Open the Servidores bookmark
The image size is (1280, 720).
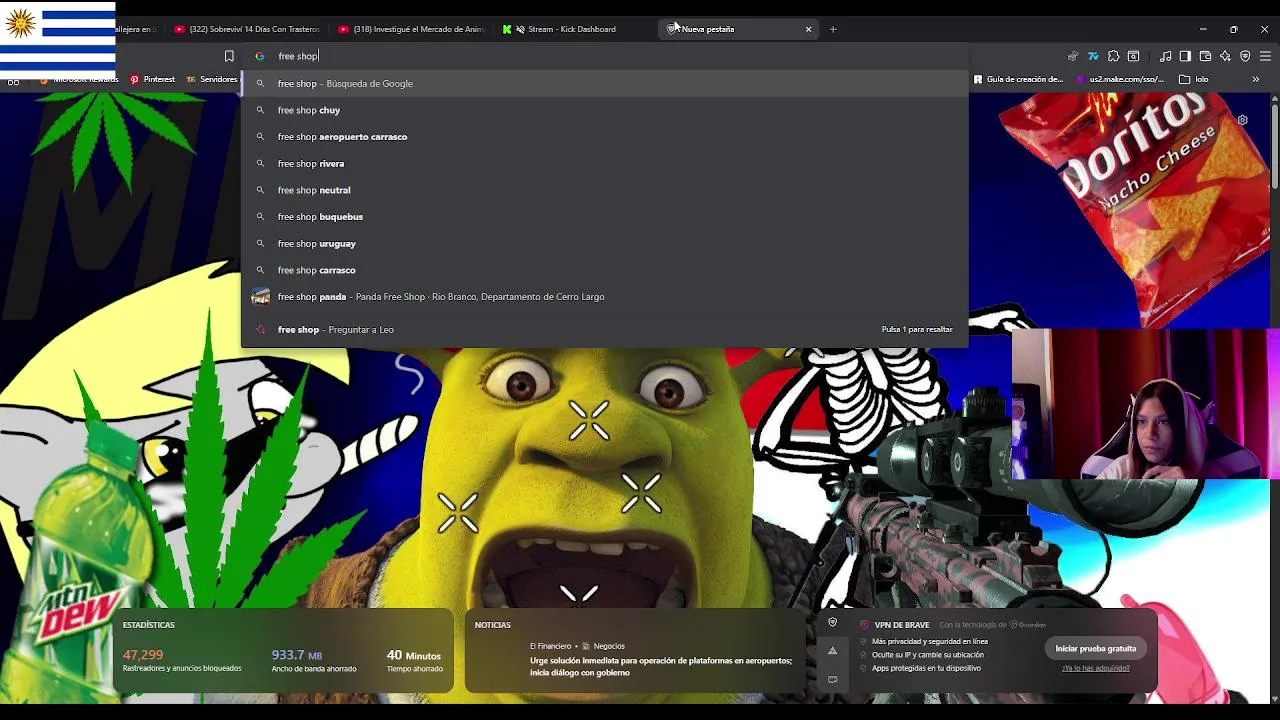[x=212, y=79]
